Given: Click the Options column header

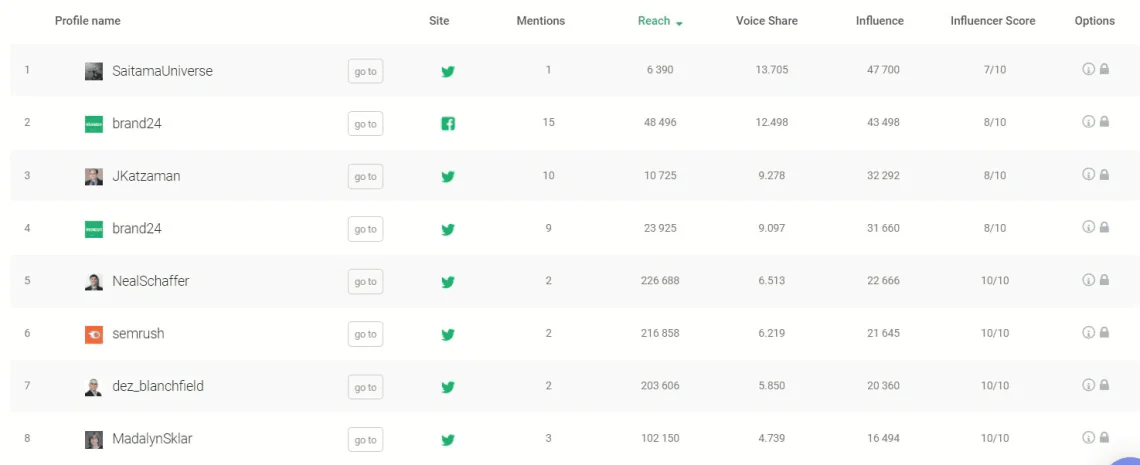Looking at the screenshot, I should point(1094,21).
